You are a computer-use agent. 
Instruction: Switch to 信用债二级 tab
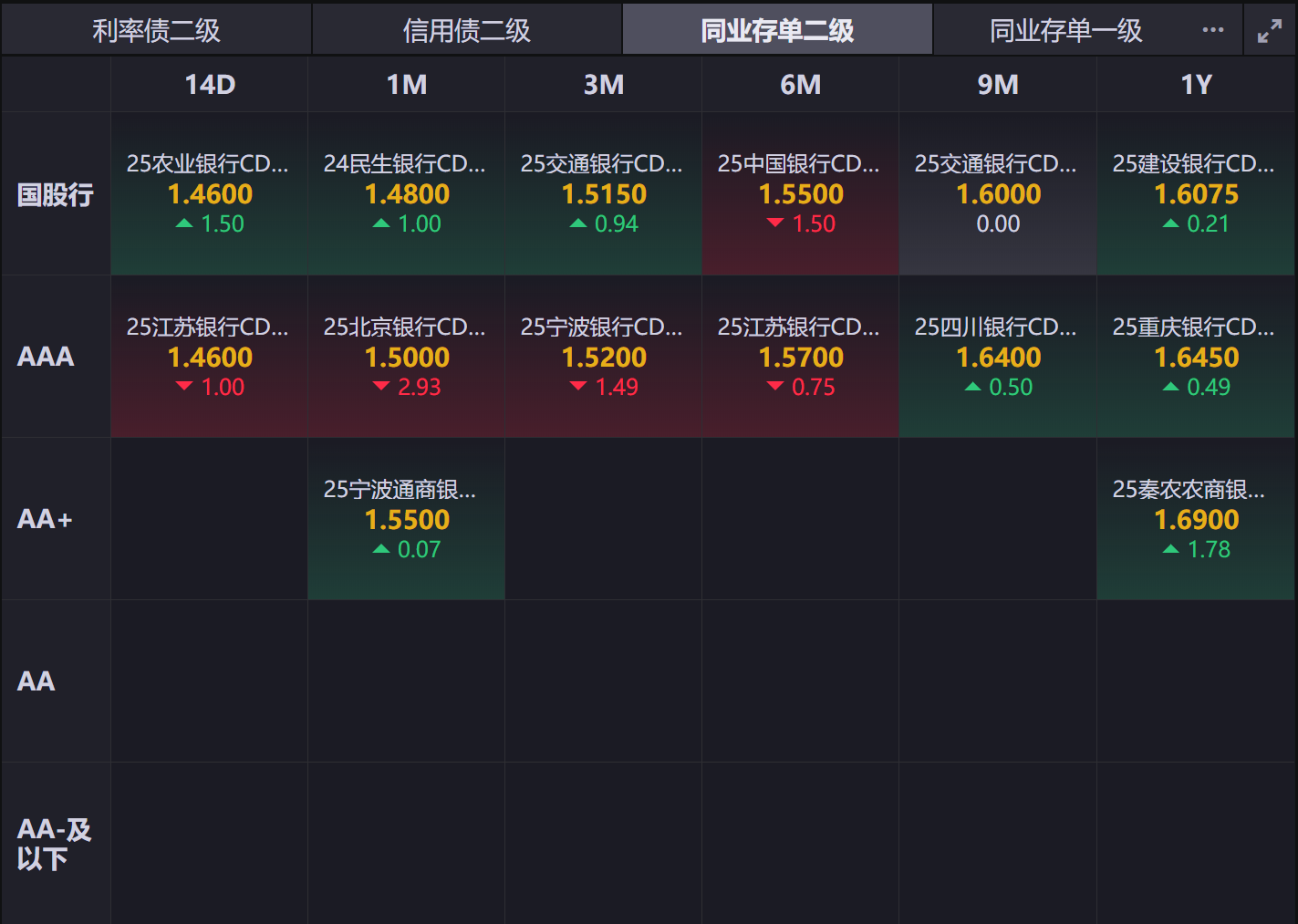point(467,30)
